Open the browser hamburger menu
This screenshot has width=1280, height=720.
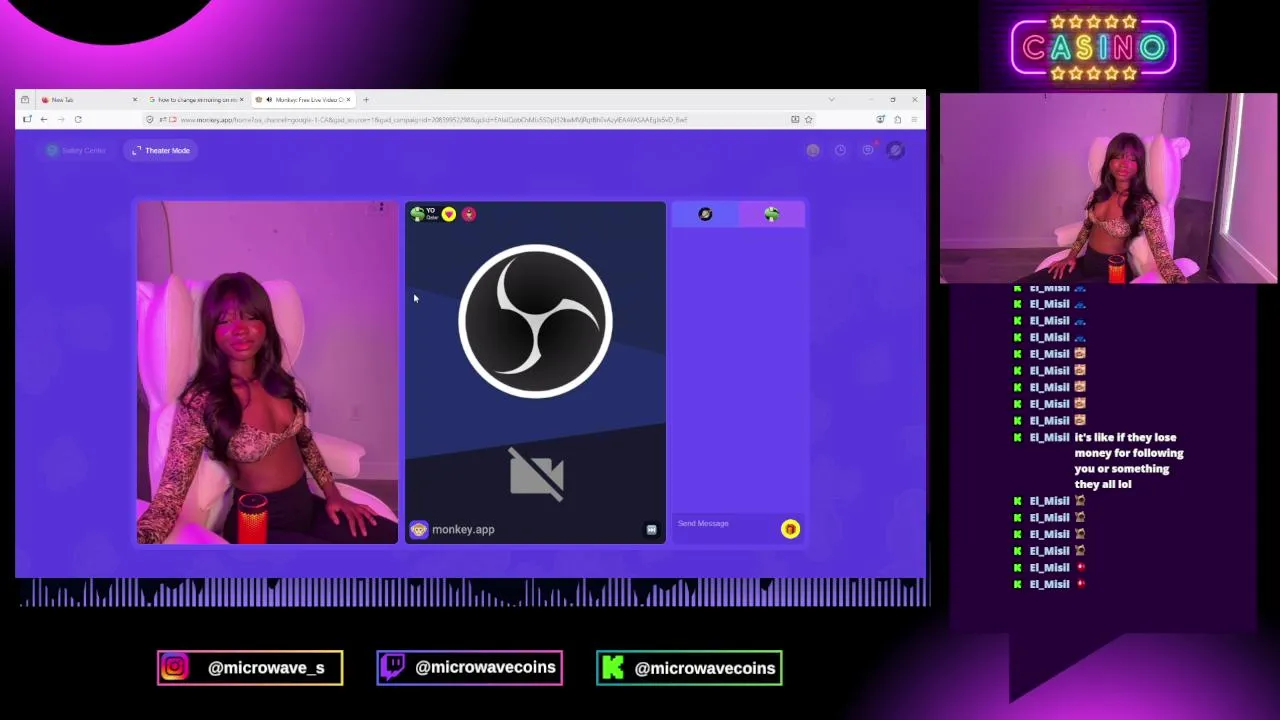914,120
